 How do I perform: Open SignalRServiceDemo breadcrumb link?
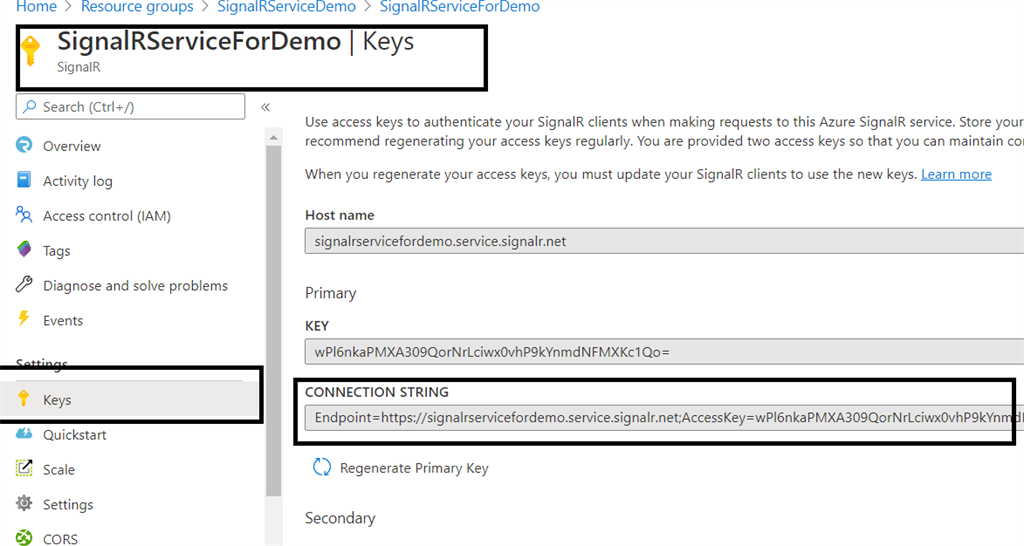[287, 7]
